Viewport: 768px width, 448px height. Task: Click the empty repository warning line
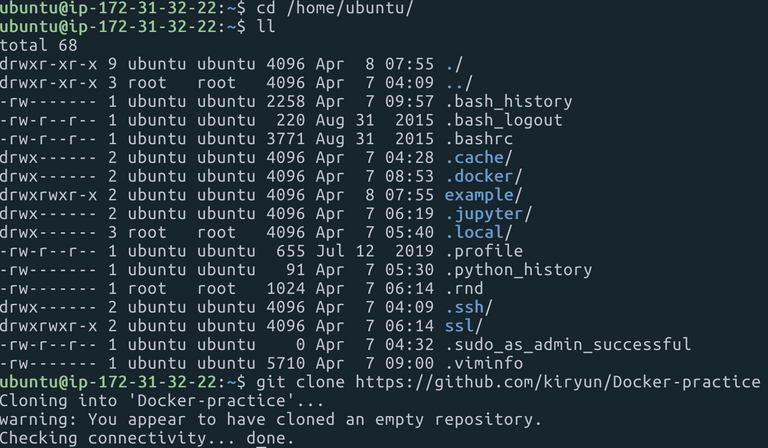point(271,420)
